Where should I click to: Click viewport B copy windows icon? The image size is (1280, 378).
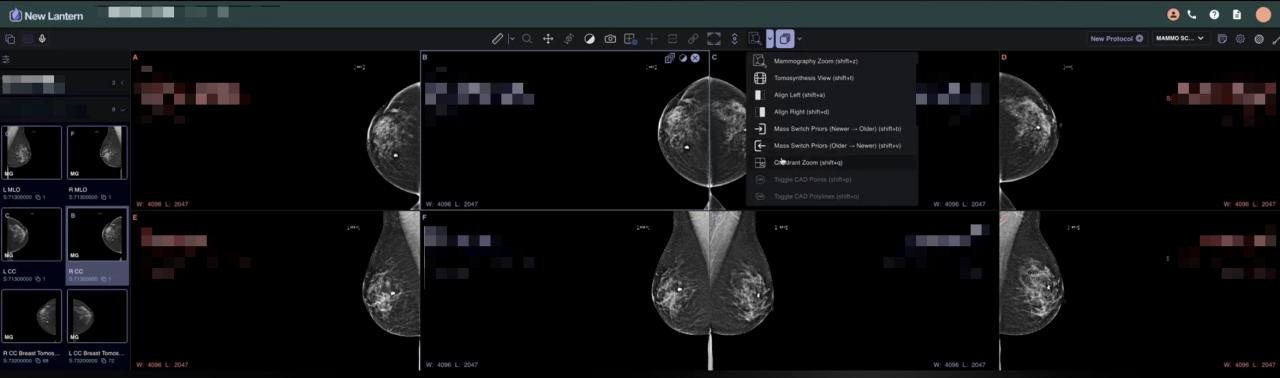click(670, 58)
